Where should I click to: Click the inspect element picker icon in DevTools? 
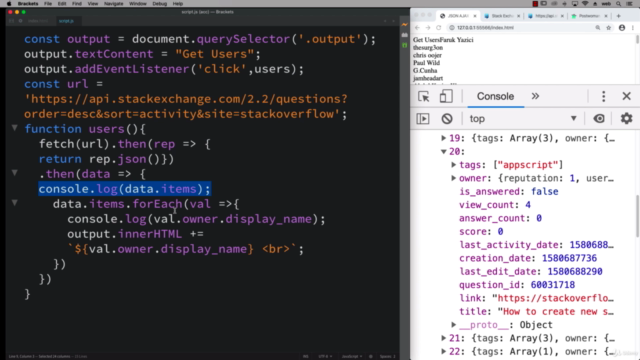(x=423, y=96)
